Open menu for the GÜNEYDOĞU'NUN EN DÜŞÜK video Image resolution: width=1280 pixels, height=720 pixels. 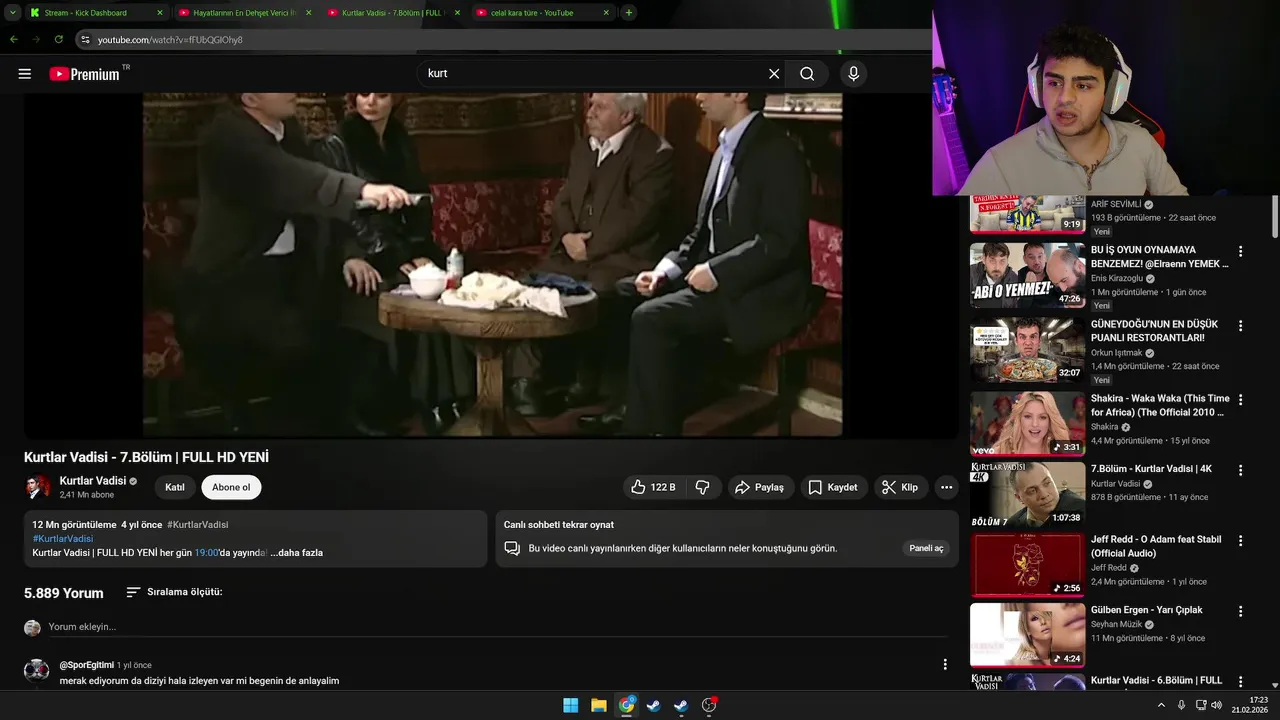[1240, 325]
